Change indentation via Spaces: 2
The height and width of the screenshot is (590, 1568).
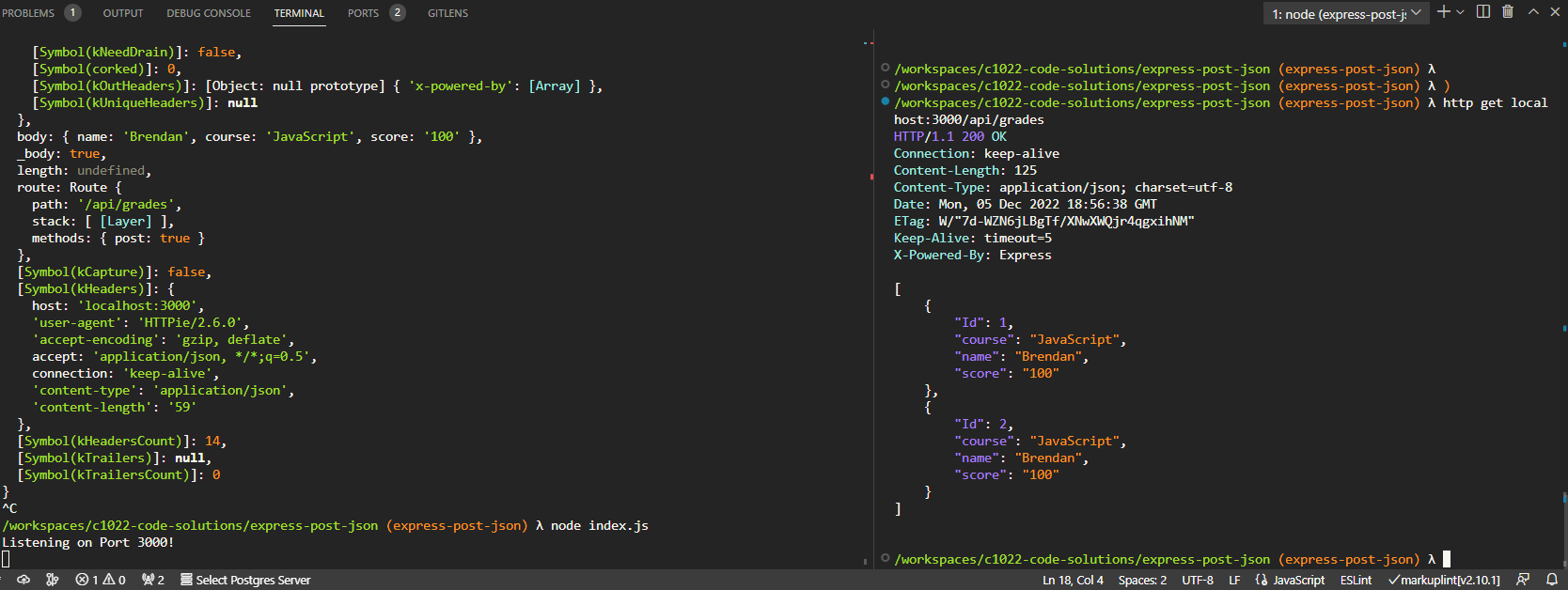1142,580
